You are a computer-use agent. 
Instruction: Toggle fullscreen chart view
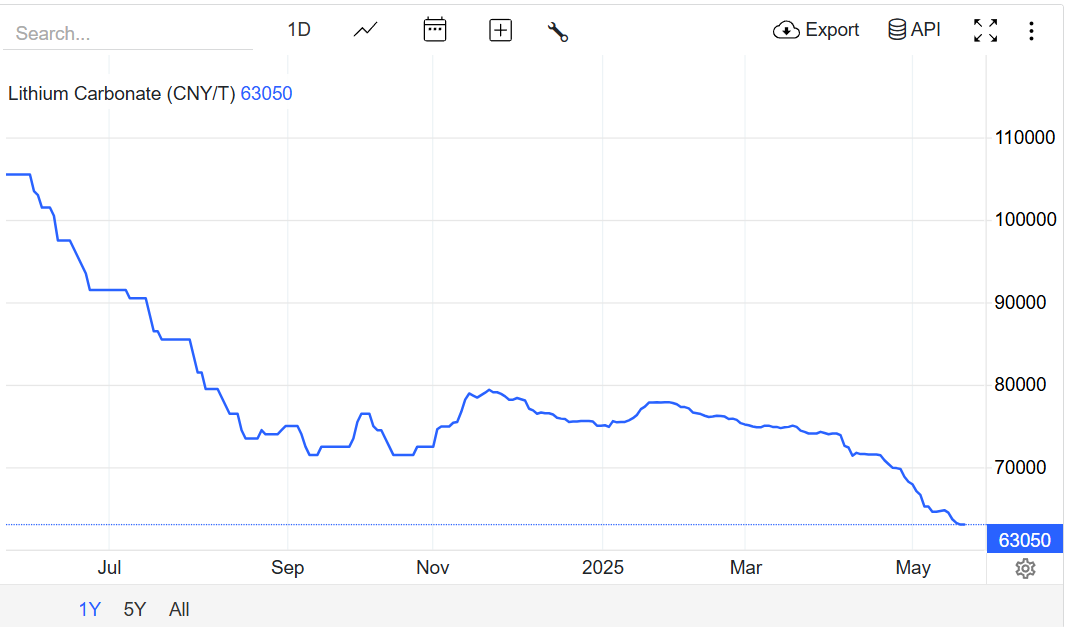(x=985, y=30)
